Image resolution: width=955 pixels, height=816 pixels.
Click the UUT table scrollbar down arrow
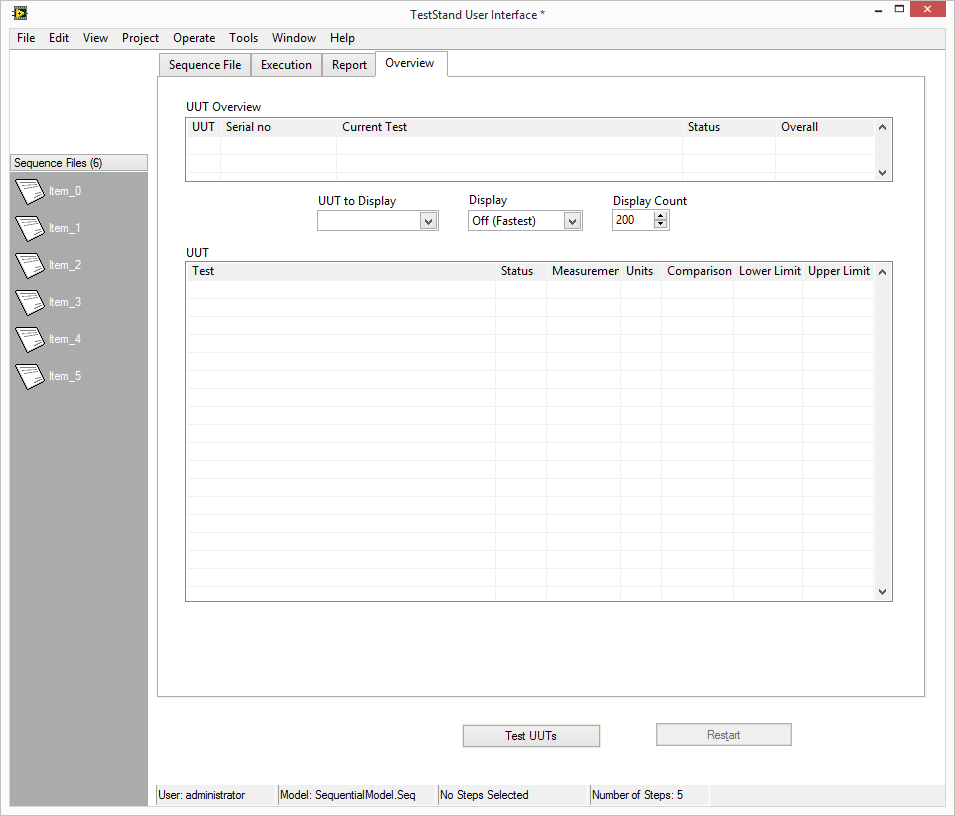click(882, 591)
